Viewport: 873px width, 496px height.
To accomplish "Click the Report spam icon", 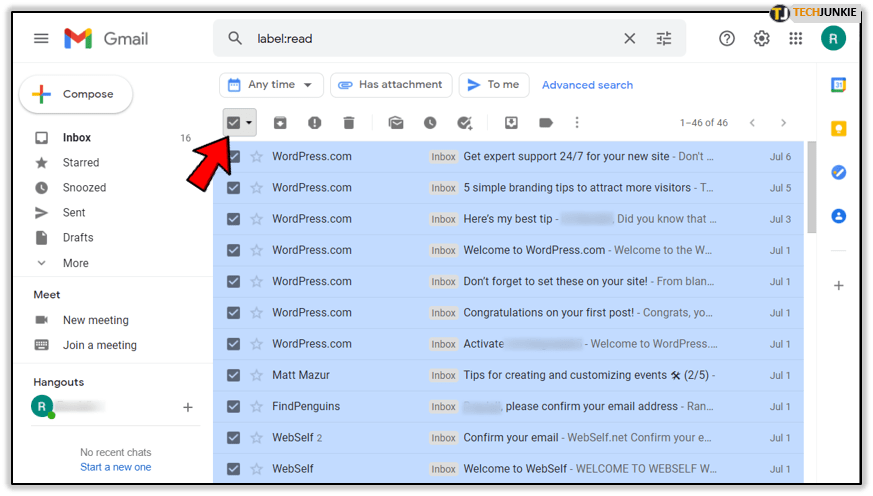I will pos(314,123).
